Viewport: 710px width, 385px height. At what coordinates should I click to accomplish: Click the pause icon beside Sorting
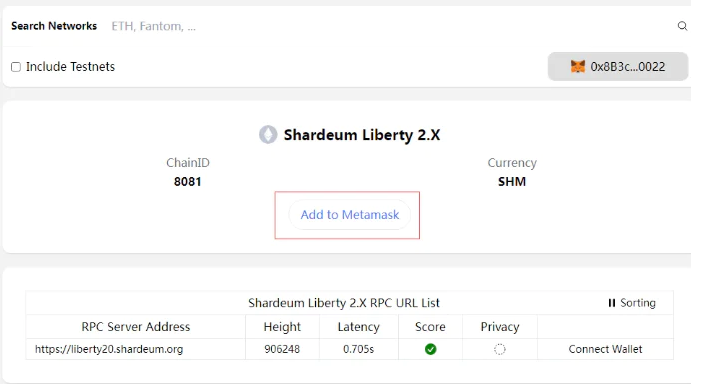pos(612,303)
